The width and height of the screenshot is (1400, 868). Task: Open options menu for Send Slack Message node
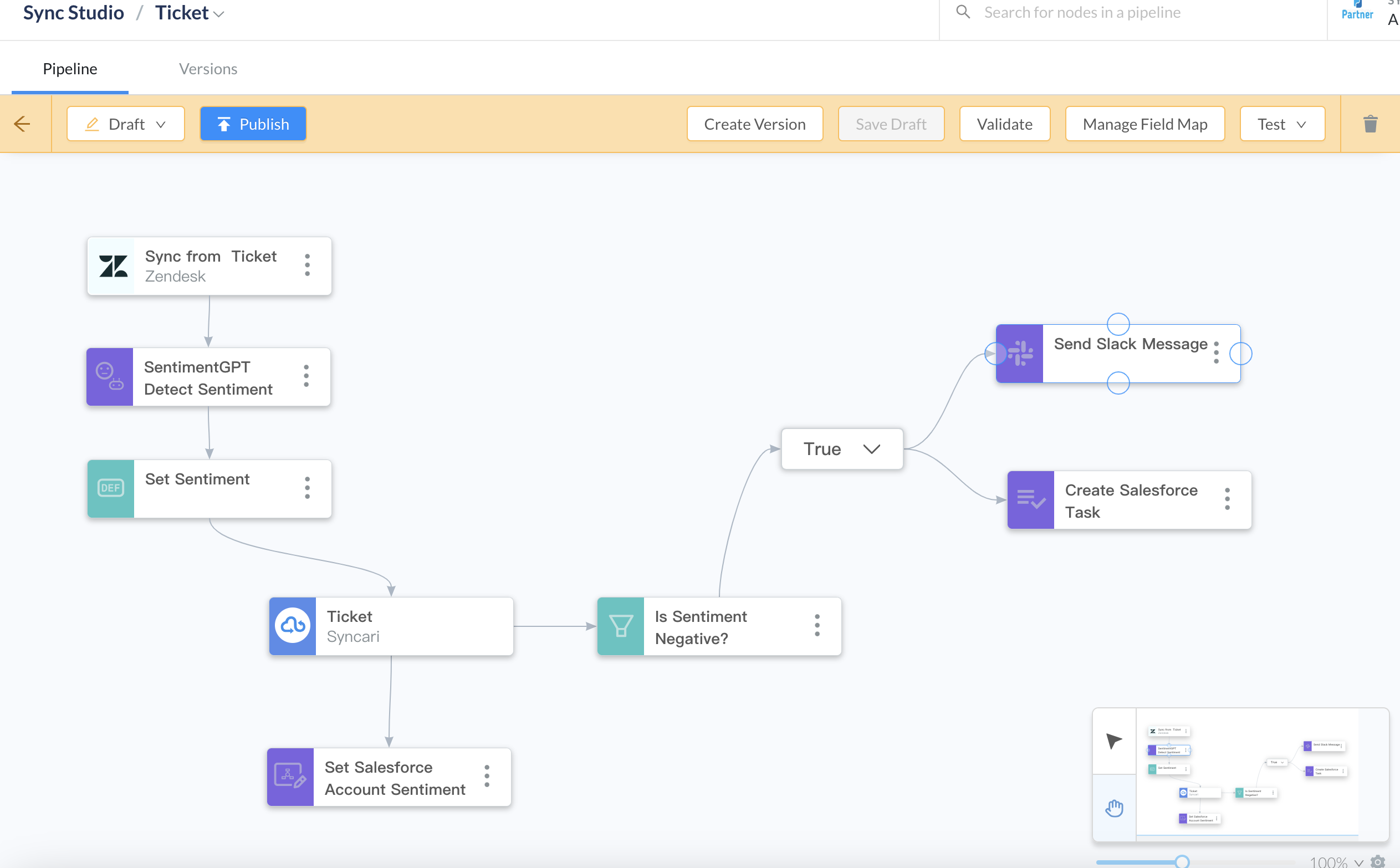1217,353
